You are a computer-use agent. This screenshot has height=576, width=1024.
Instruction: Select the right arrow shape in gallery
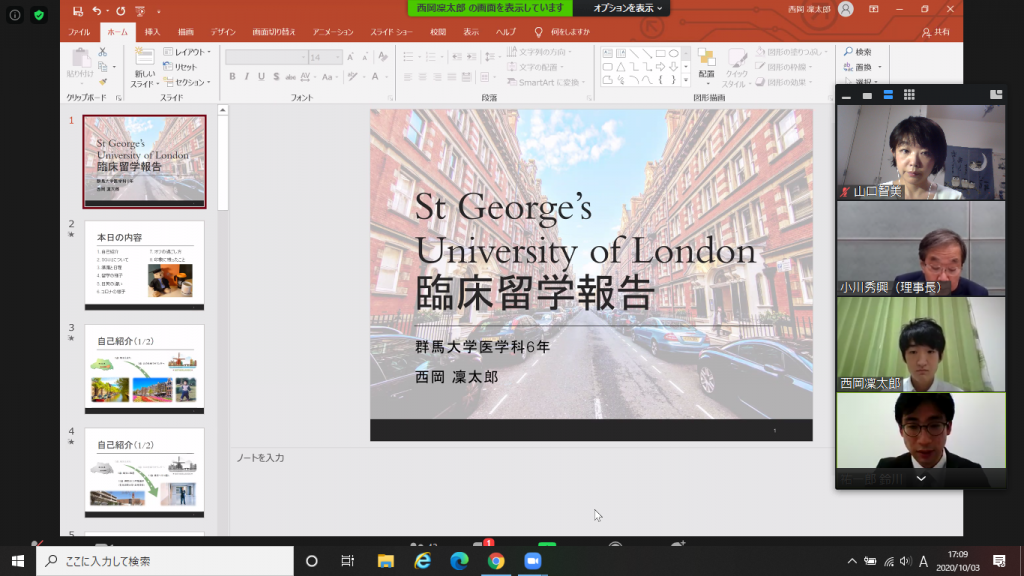pyautogui.click(x=660, y=67)
